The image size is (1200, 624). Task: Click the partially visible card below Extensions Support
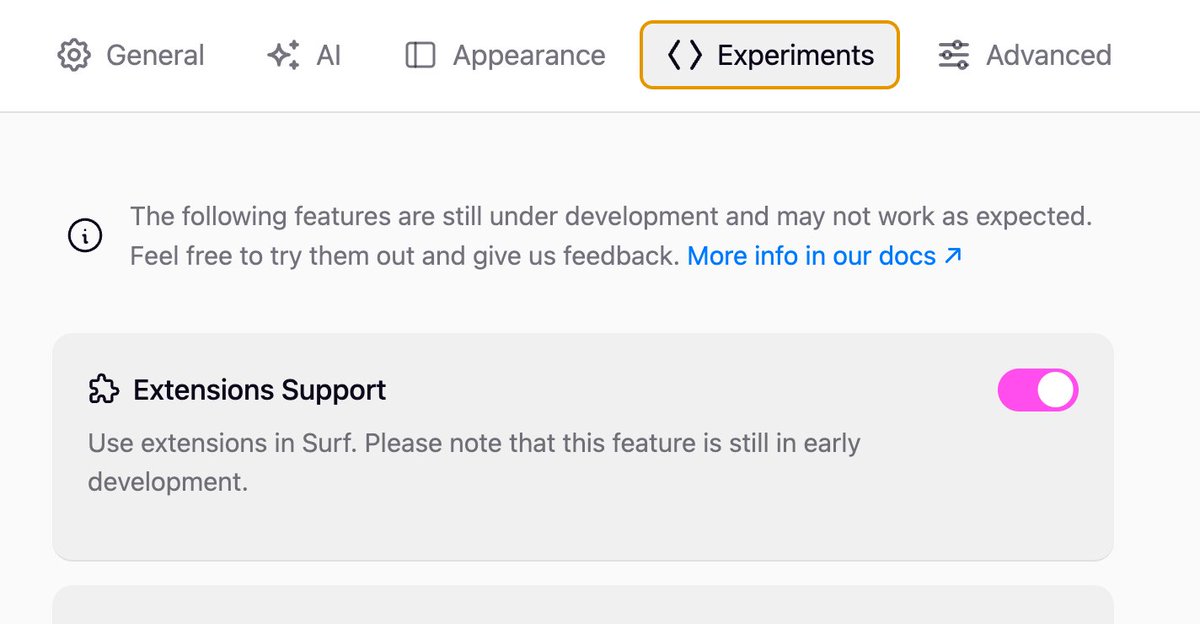pos(583,605)
